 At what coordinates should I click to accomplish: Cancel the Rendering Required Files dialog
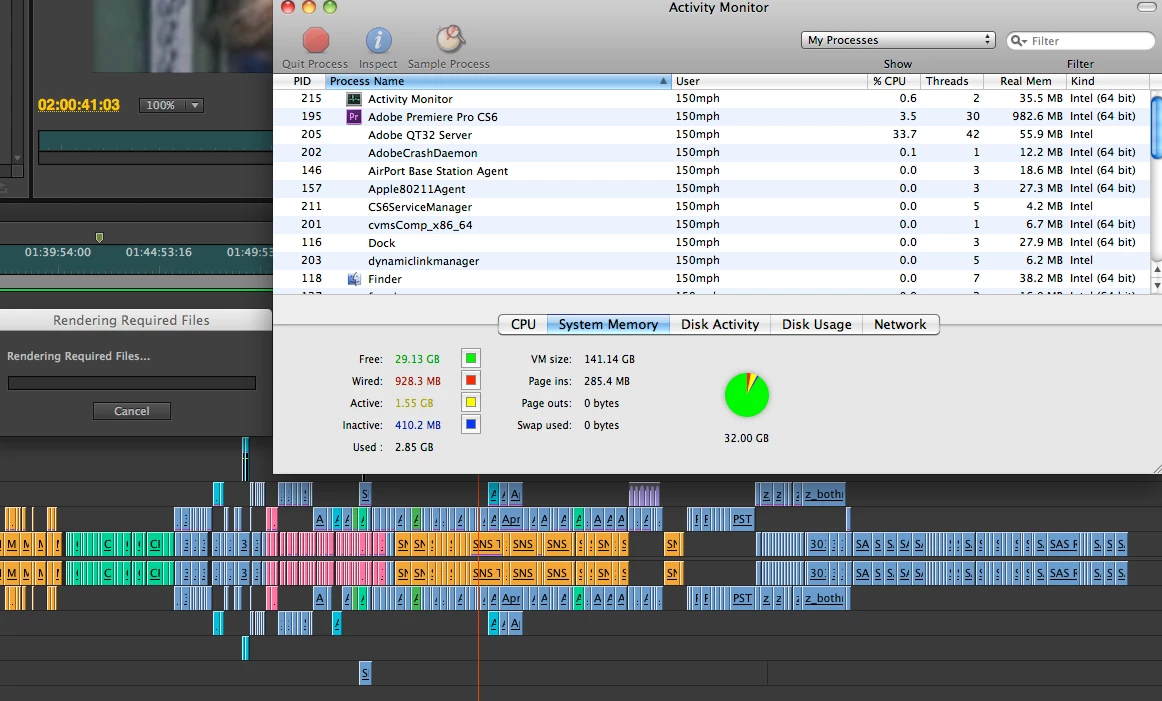(132, 411)
